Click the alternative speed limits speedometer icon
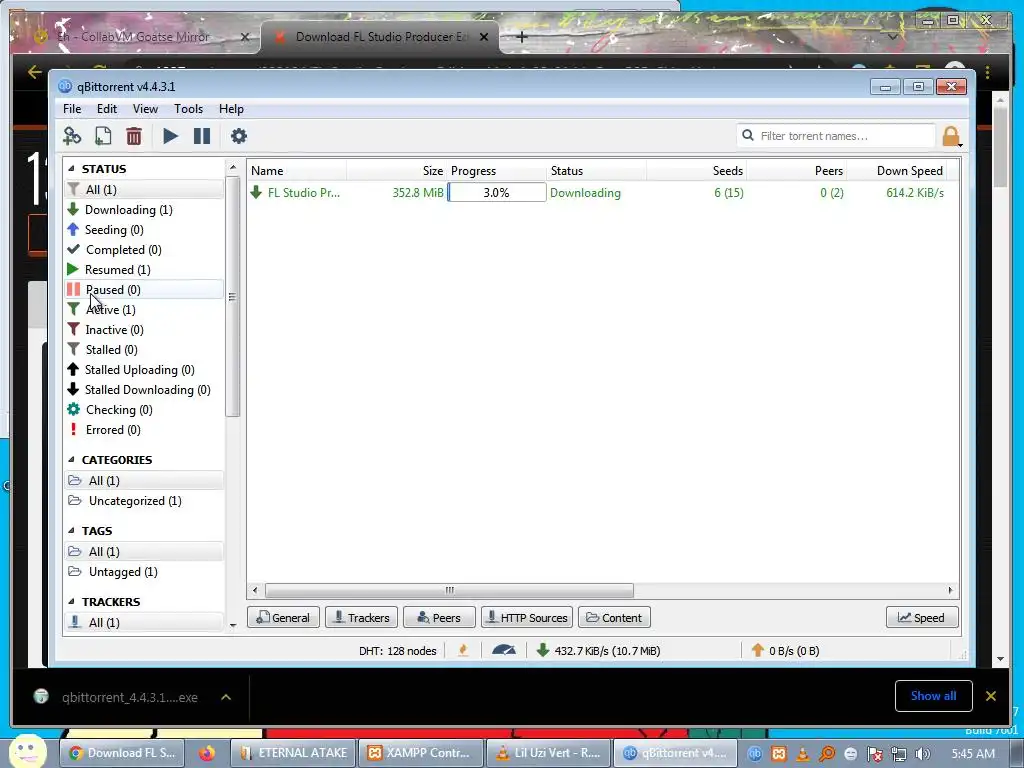This screenshot has width=1024, height=768. point(504,650)
